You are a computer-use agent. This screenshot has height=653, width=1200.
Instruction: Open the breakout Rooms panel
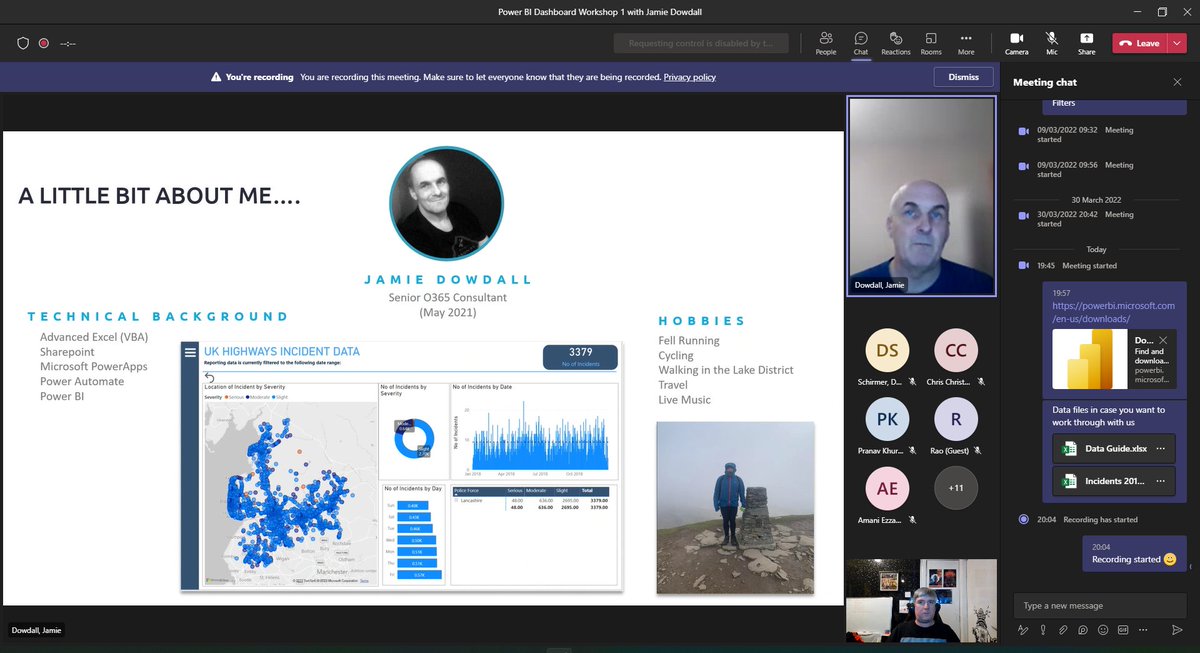tap(931, 43)
